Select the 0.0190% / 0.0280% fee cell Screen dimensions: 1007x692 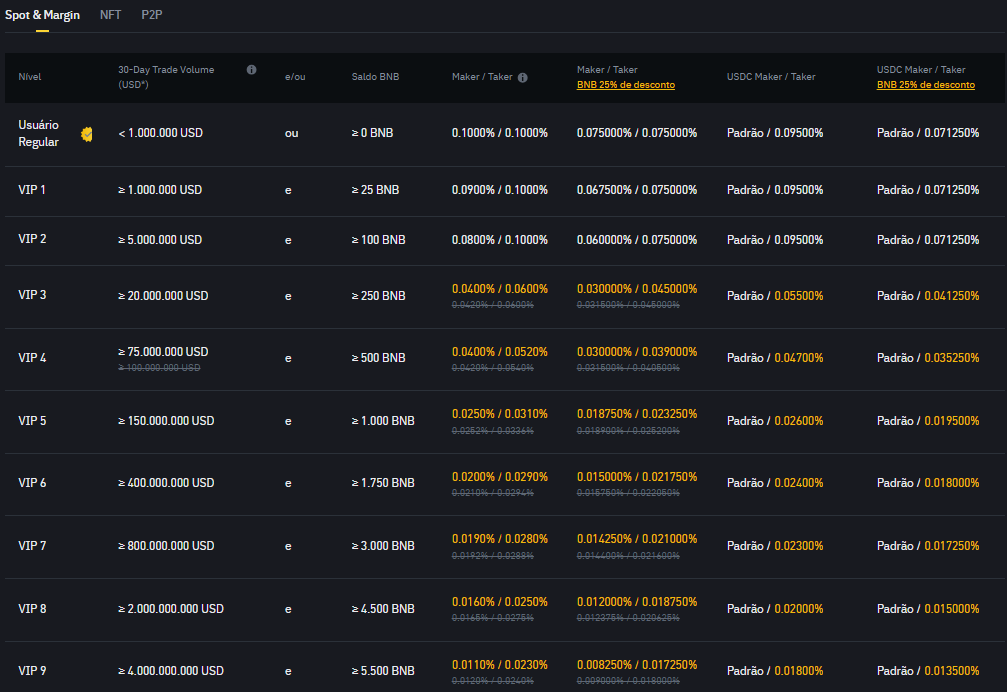pos(499,539)
